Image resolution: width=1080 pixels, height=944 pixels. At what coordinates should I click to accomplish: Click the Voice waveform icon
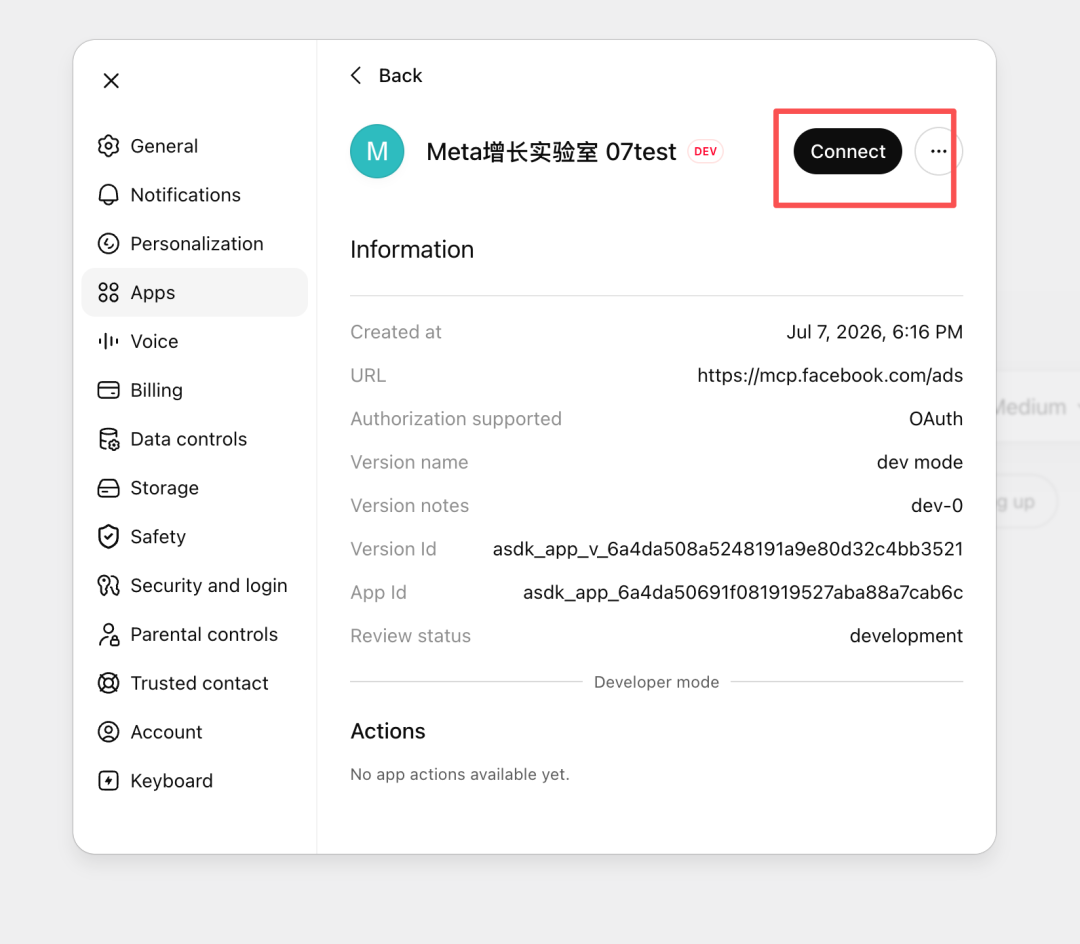(108, 342)
